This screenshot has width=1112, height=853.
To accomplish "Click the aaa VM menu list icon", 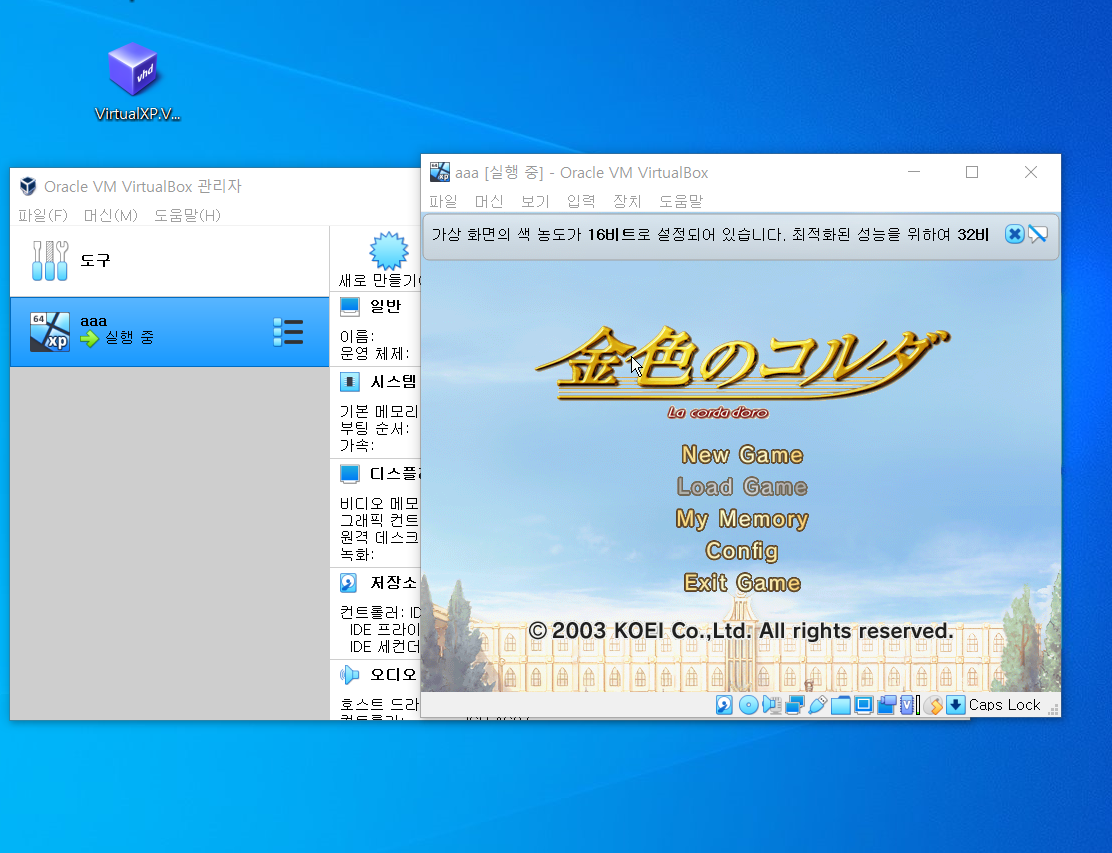I will click(288, 332).
